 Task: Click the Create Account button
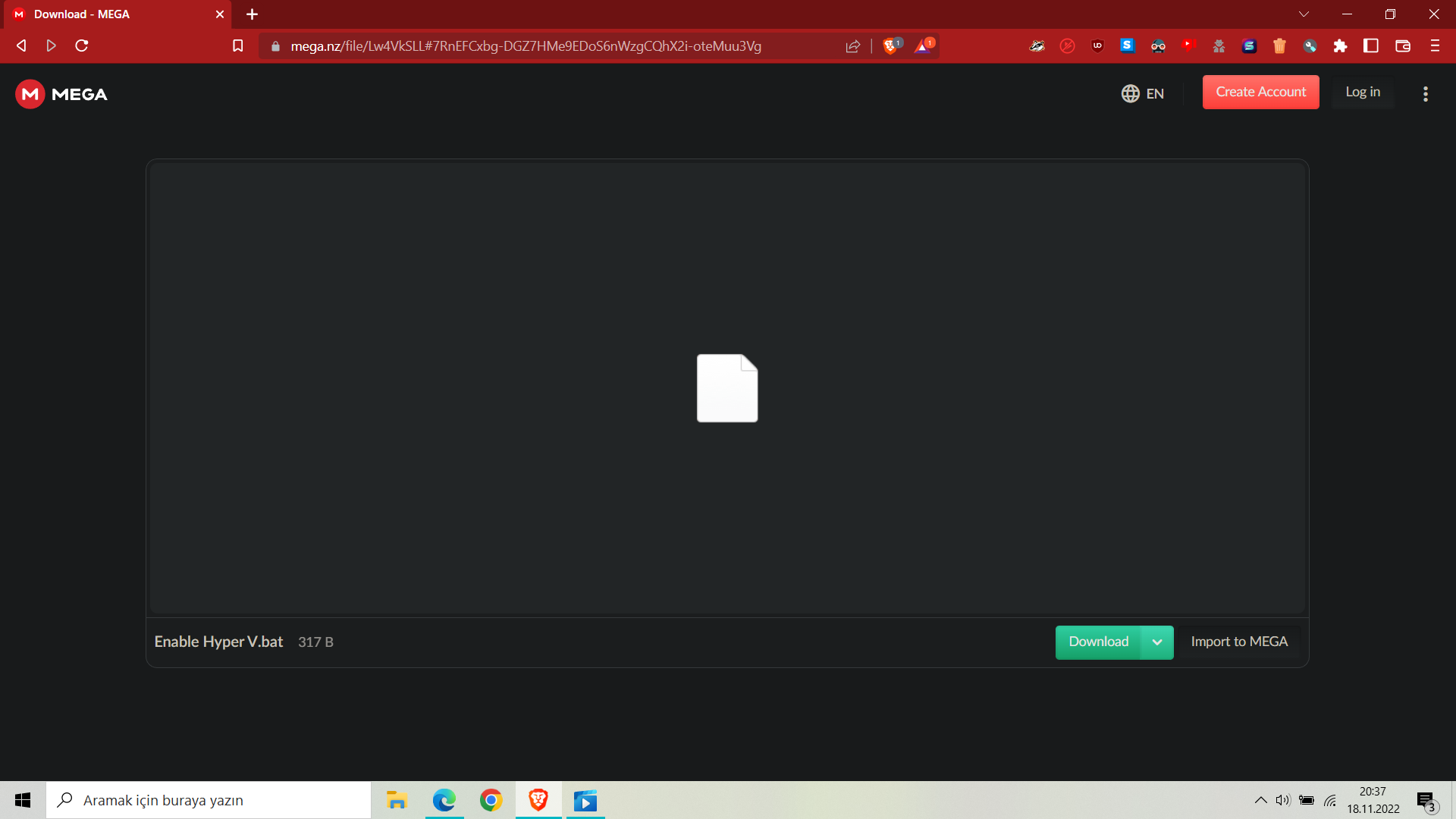click(x=1260, y=92)
